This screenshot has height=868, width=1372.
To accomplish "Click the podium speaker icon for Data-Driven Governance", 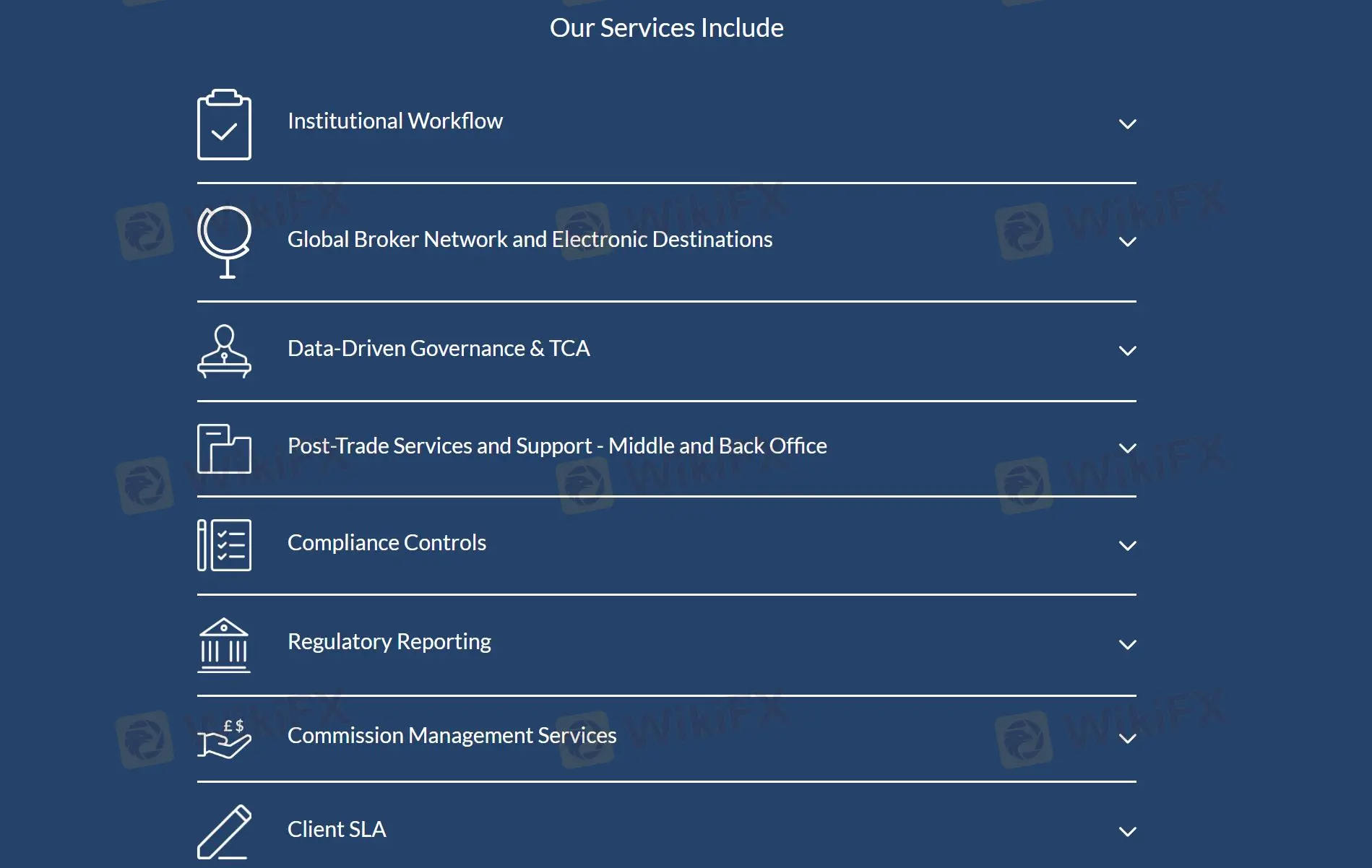I will click(x=224, y=351).
